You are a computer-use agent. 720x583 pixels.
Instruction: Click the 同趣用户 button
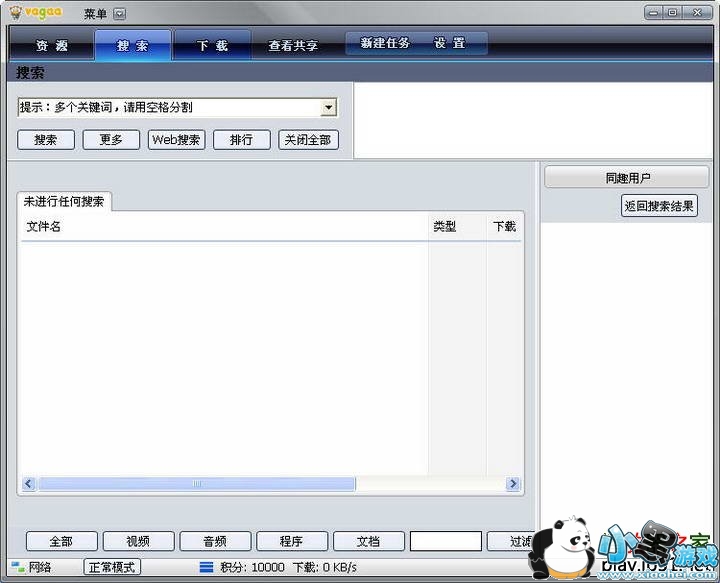tap(627, 178)
